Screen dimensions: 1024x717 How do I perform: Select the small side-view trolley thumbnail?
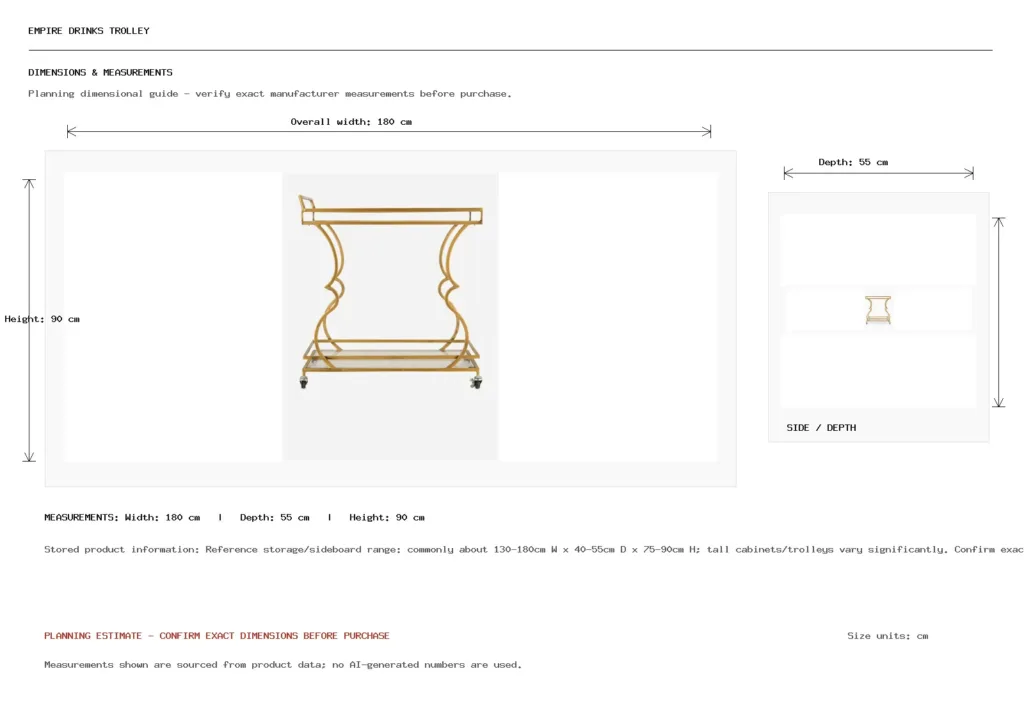coord(878,310)
